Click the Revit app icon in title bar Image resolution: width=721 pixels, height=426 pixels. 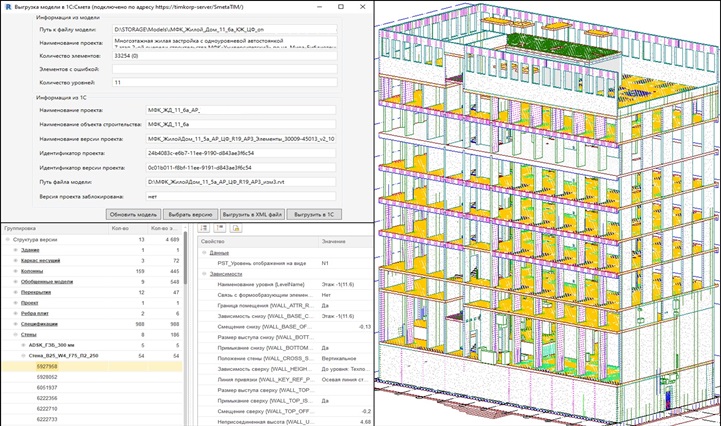click(7, 6)
